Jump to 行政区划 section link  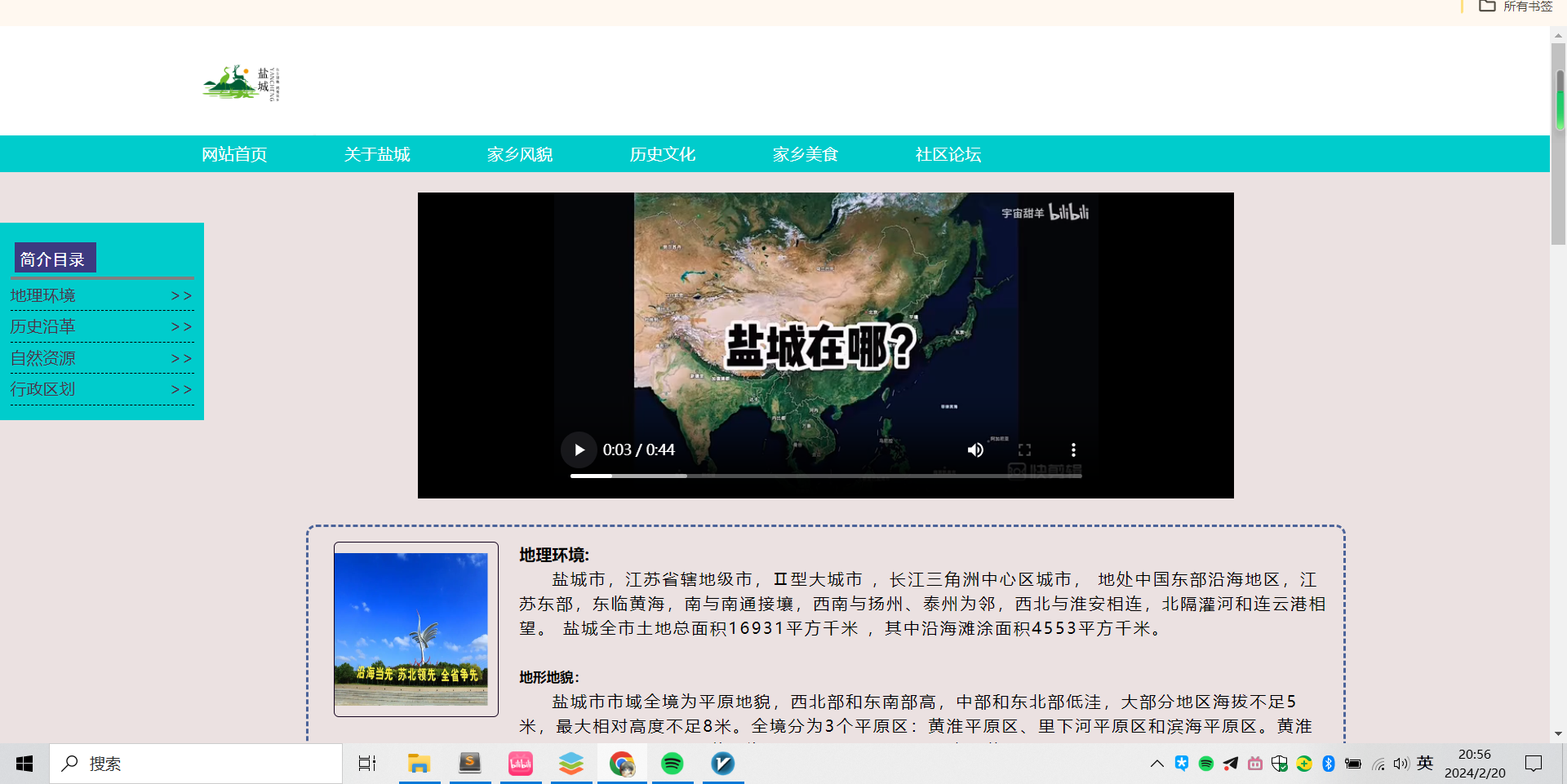click(42, 389)
